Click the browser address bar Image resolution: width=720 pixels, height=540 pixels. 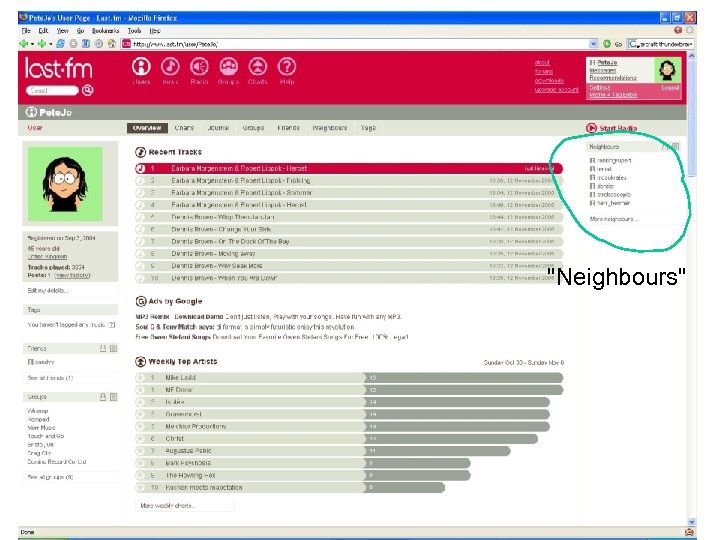(x=360, y=44)
